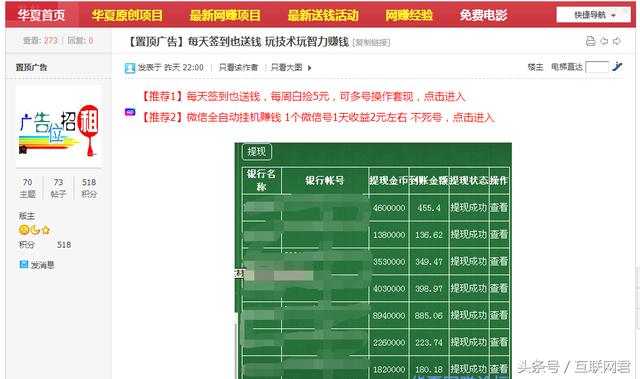The image size is (640, 379).
Task: Click the sun rank icon
Action: coord(24,230)
